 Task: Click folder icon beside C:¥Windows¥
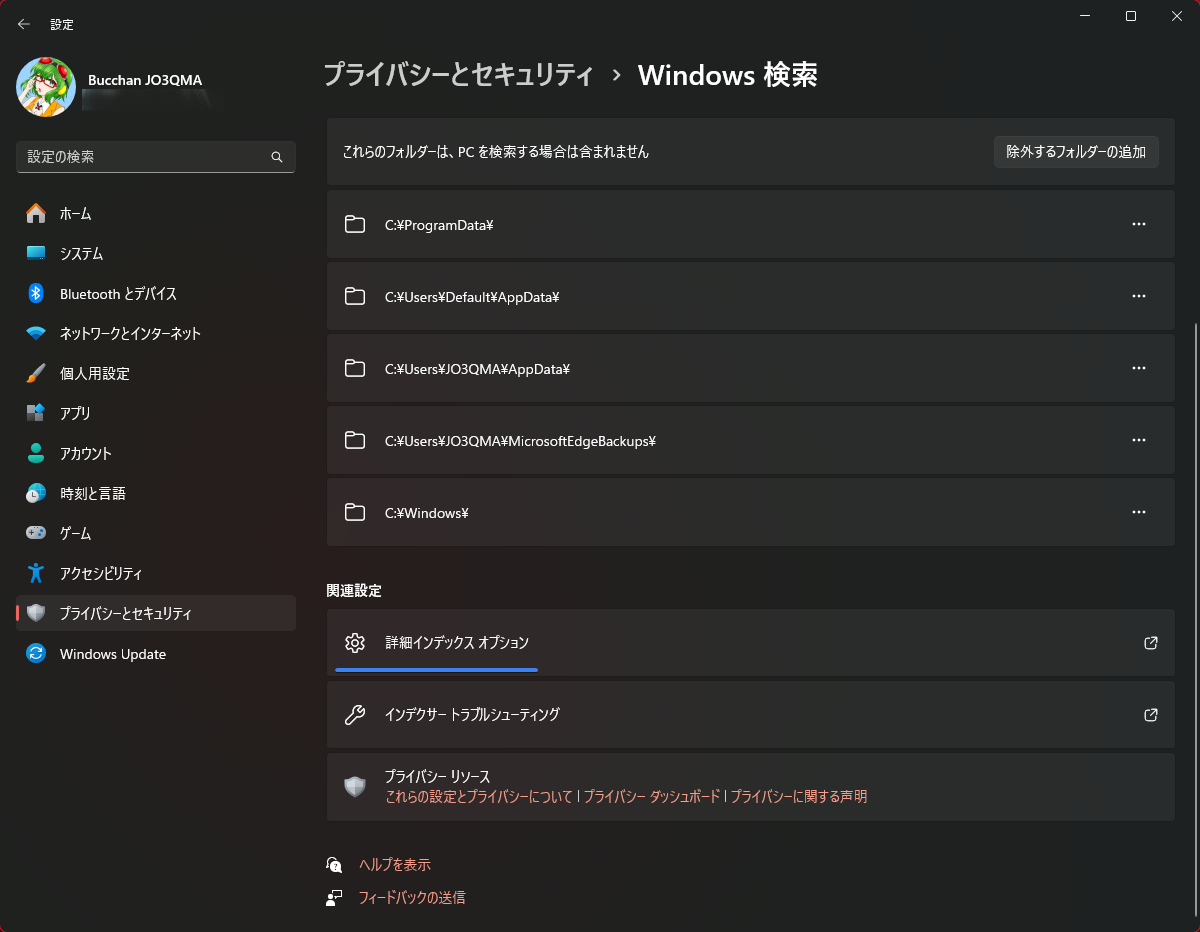pos(355,512)
